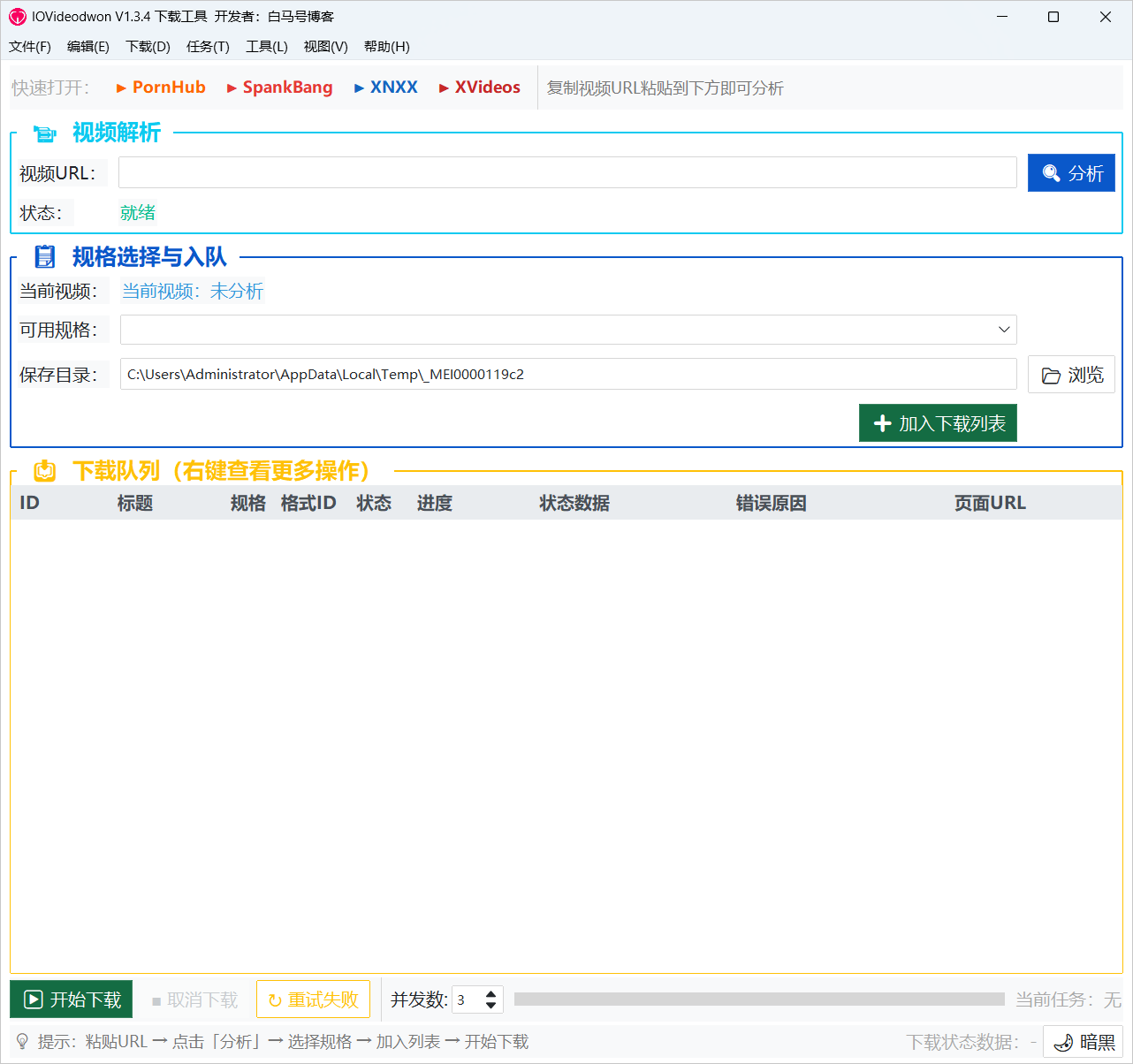Viewport: 1133px width, 1064px height.
Task: Open the 任务(T) menu
Action: click(x=208, y=47)
